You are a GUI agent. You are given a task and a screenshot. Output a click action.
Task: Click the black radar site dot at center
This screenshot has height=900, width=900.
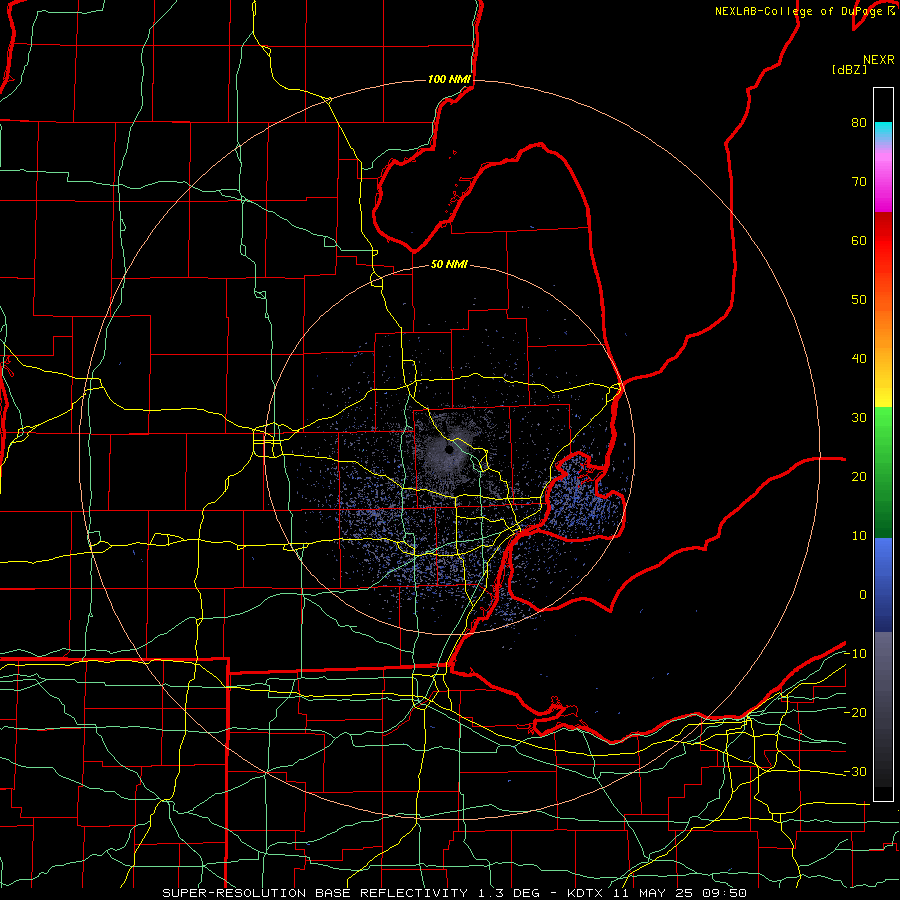pyautogui.click(x=449, y=450)
